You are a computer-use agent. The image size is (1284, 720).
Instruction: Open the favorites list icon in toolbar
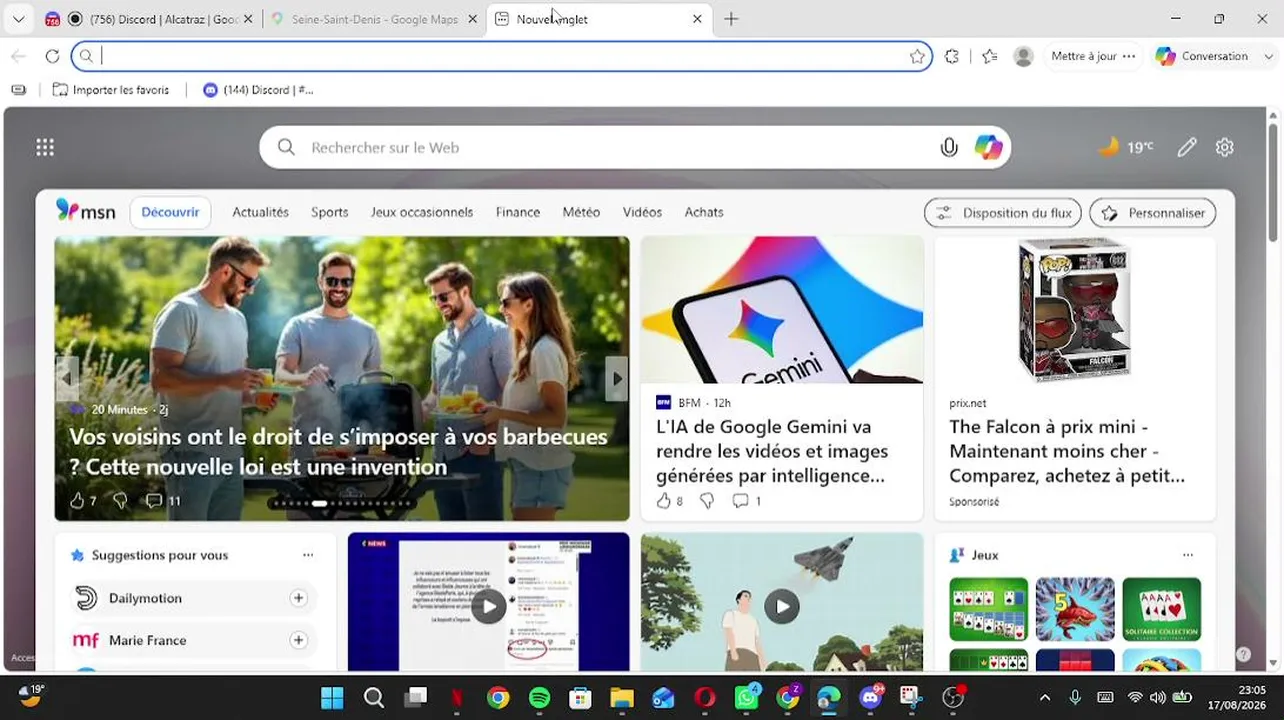[x=990, y=56]
